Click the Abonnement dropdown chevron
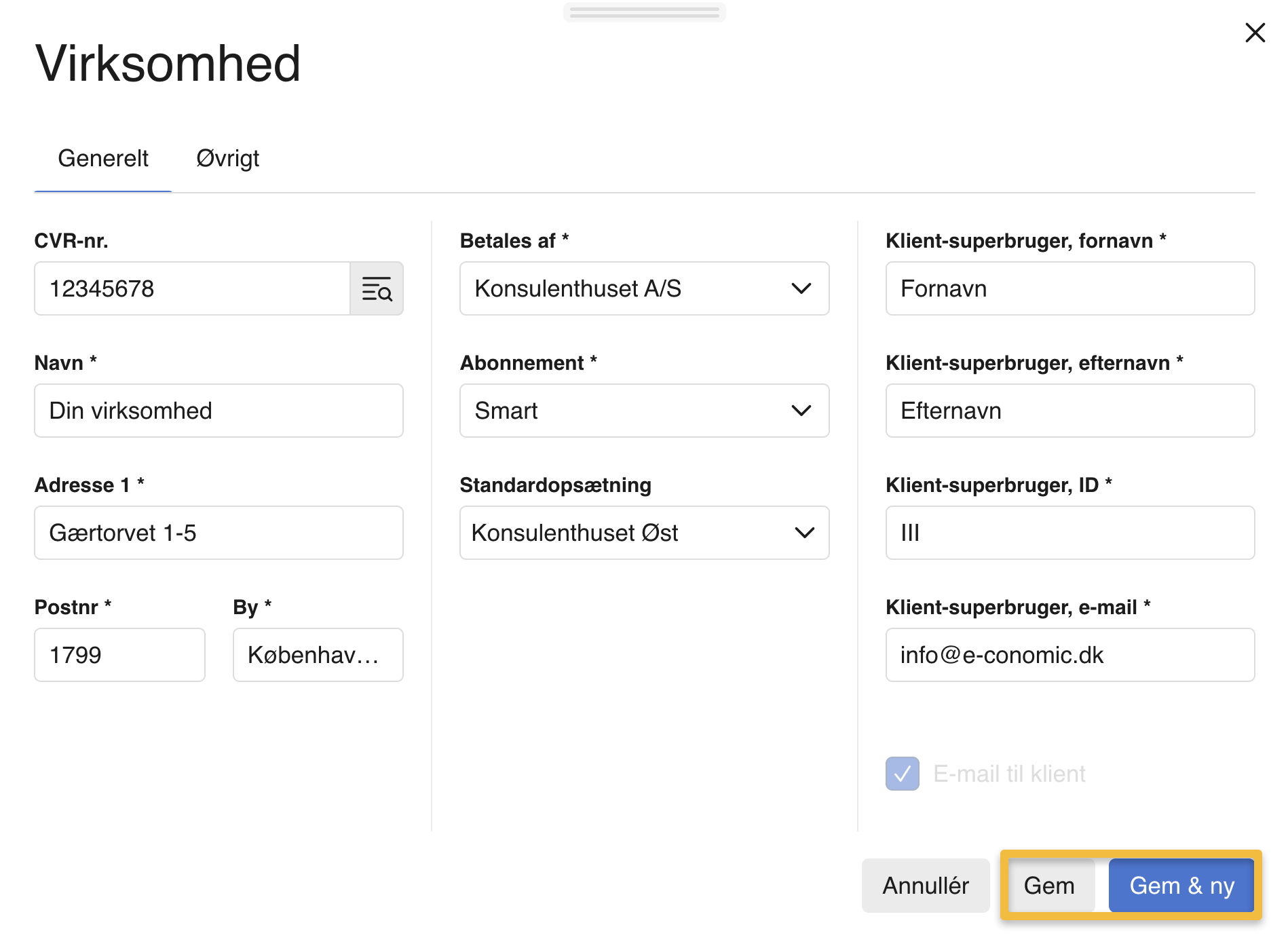Image resolution: width=1288 pixels, height=946 pixels. point(801,411)
